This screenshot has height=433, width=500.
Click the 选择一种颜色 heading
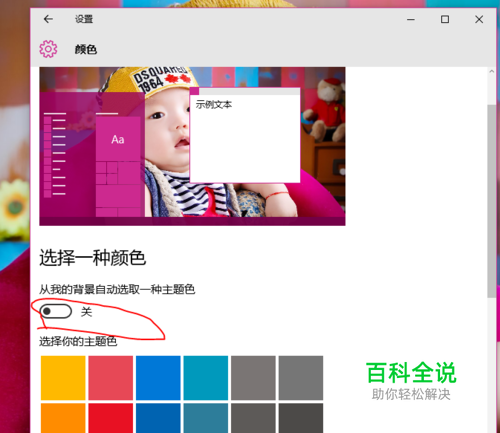93,258
